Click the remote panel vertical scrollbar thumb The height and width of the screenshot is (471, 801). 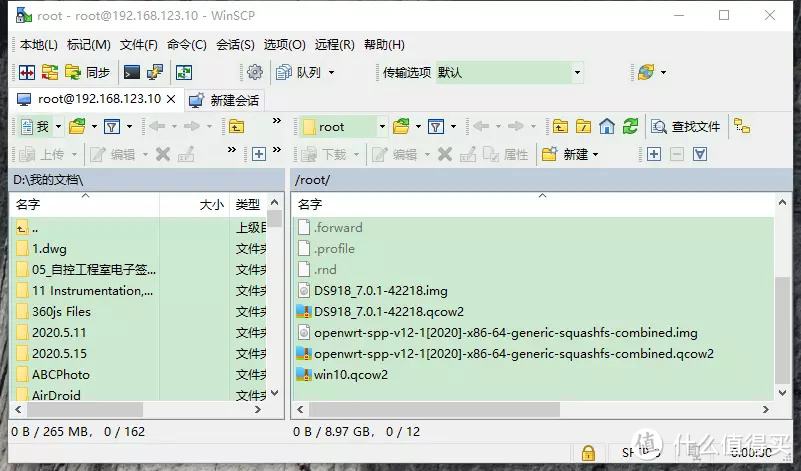tap(782, 330)
